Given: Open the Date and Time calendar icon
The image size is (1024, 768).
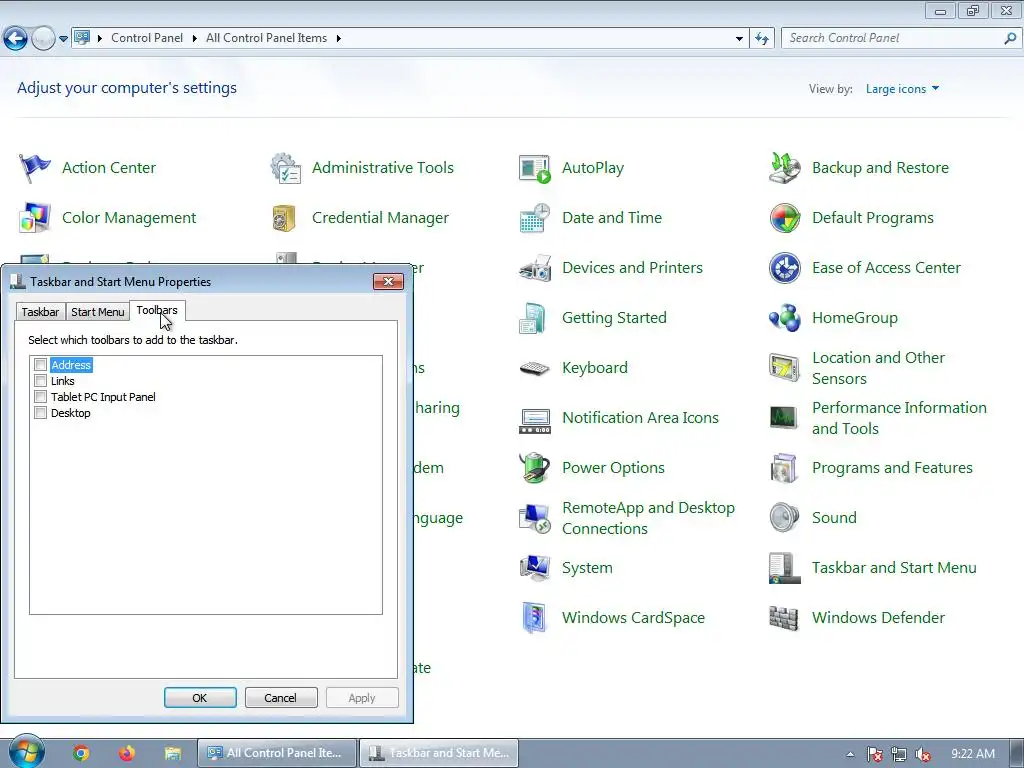Looking at the screenshot, I should (535, 217).
